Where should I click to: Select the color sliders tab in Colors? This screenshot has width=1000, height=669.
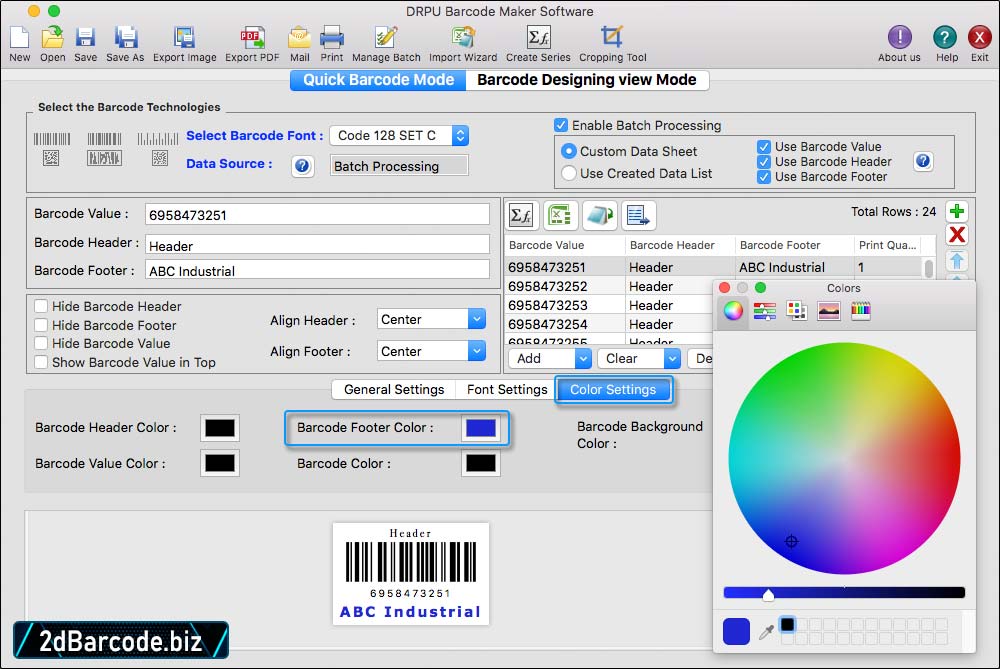pyautogui.click(x=765, y=311)
